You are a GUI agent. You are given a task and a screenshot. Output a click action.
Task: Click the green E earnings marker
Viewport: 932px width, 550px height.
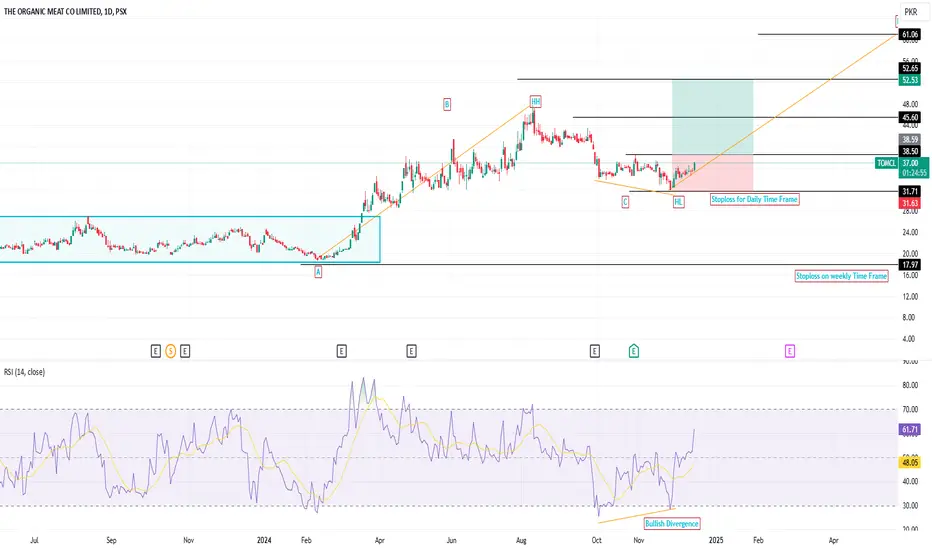point(634,351)
